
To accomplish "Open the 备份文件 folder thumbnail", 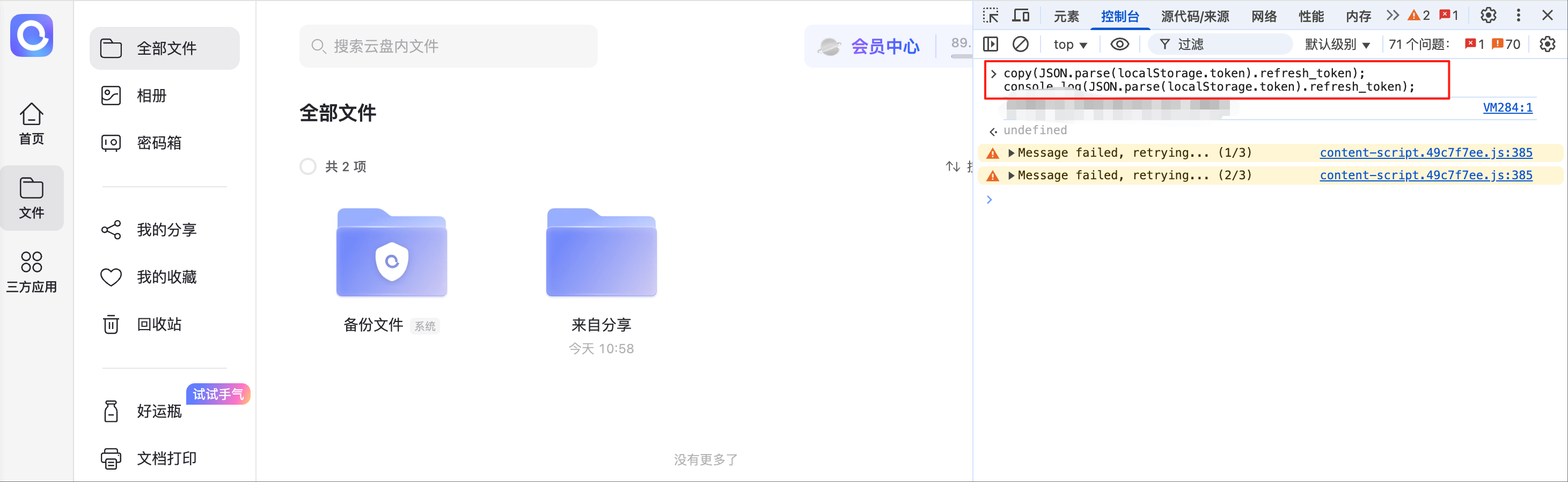I will 391,252.
